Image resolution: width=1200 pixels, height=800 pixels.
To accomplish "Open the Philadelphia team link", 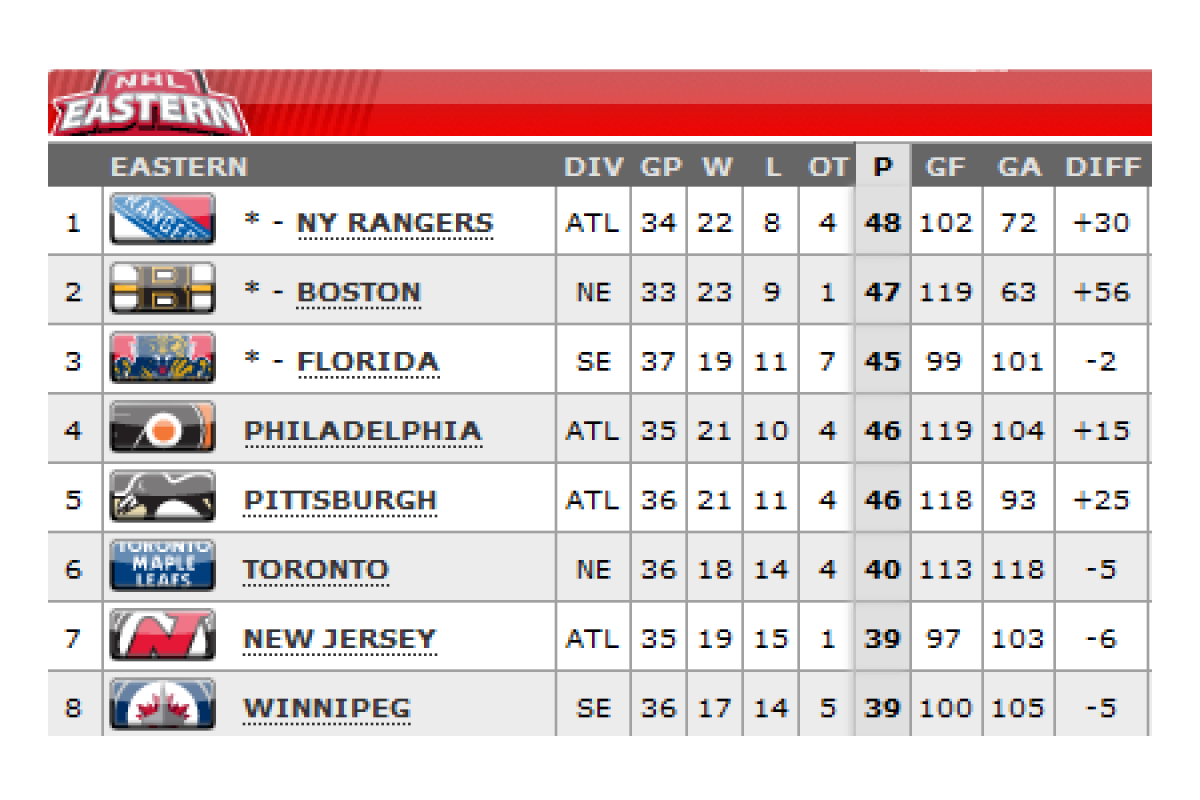I will click(x=363, y=431).
